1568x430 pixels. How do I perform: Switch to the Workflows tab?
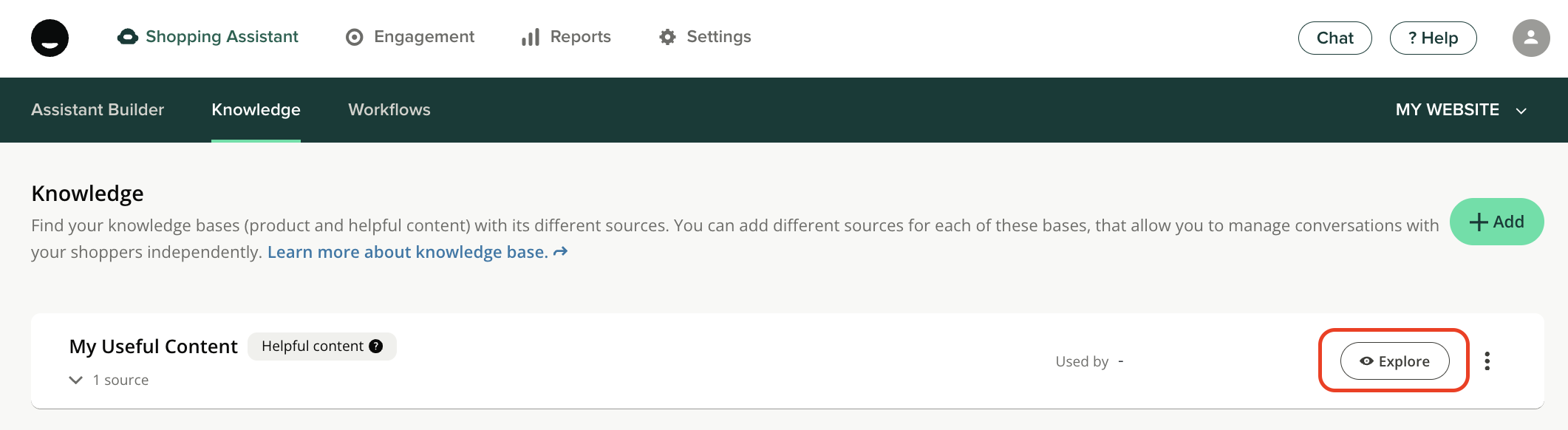(x=389, y=110)
